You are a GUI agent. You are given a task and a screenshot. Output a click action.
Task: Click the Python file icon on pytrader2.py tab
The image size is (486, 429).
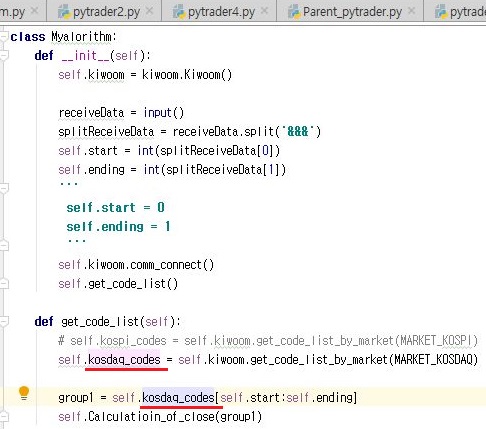64,12
